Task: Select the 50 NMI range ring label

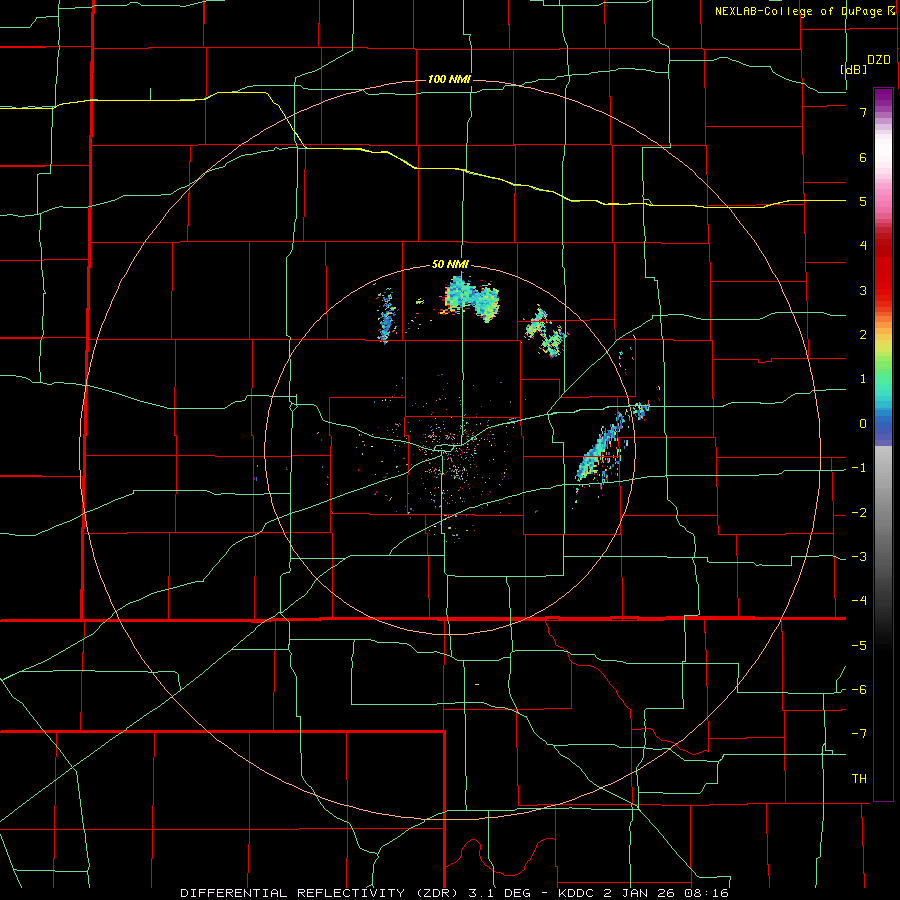Action: [x=450, y=265]
